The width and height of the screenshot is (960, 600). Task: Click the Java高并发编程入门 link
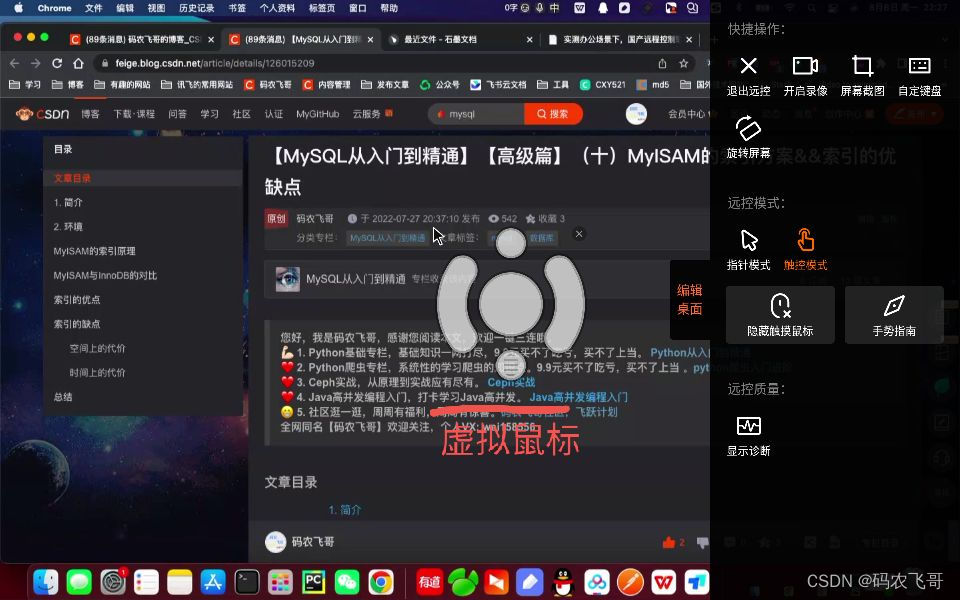579,397
